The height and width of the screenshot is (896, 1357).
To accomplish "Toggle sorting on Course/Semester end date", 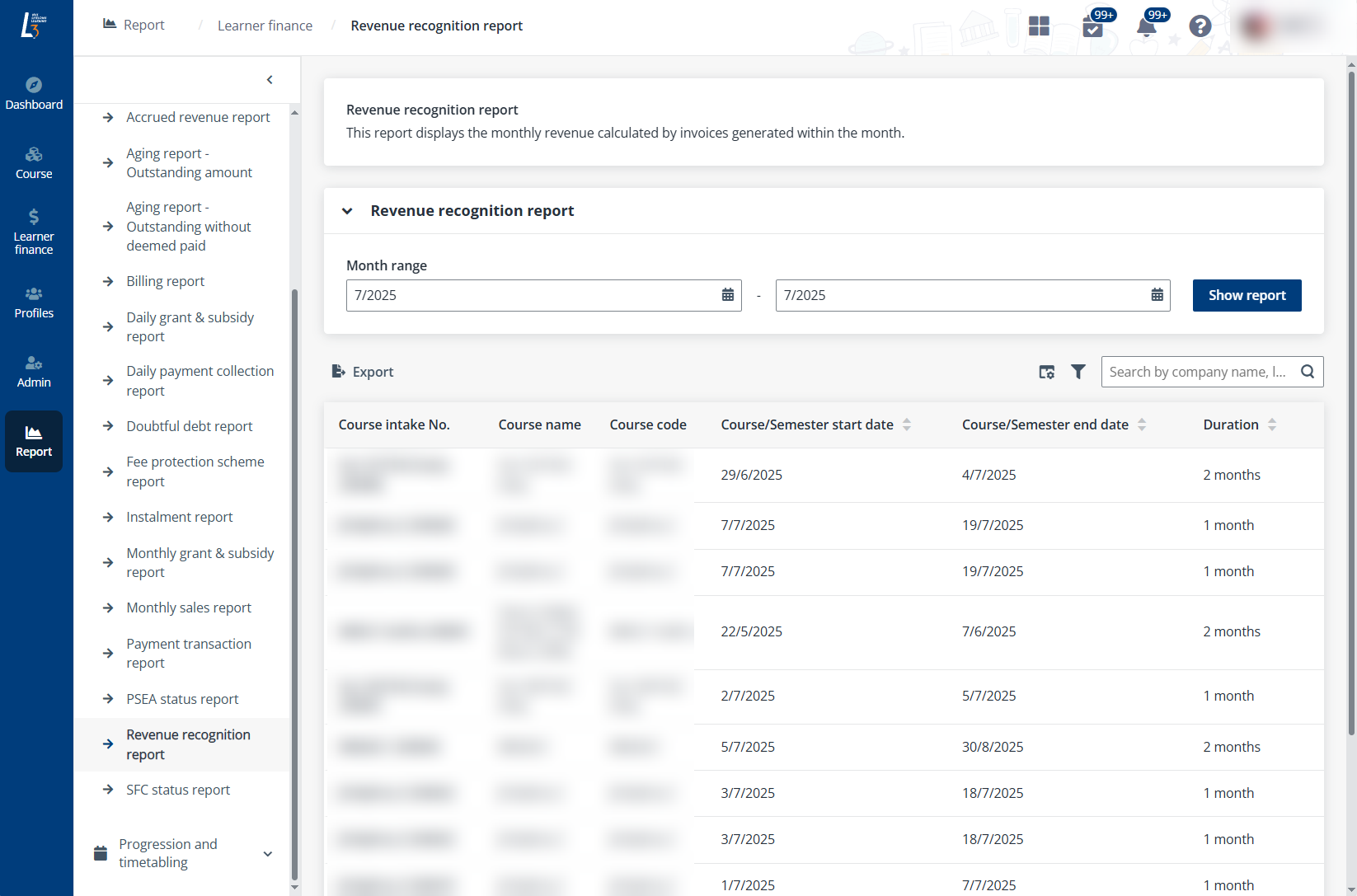I will (1142, 425).
